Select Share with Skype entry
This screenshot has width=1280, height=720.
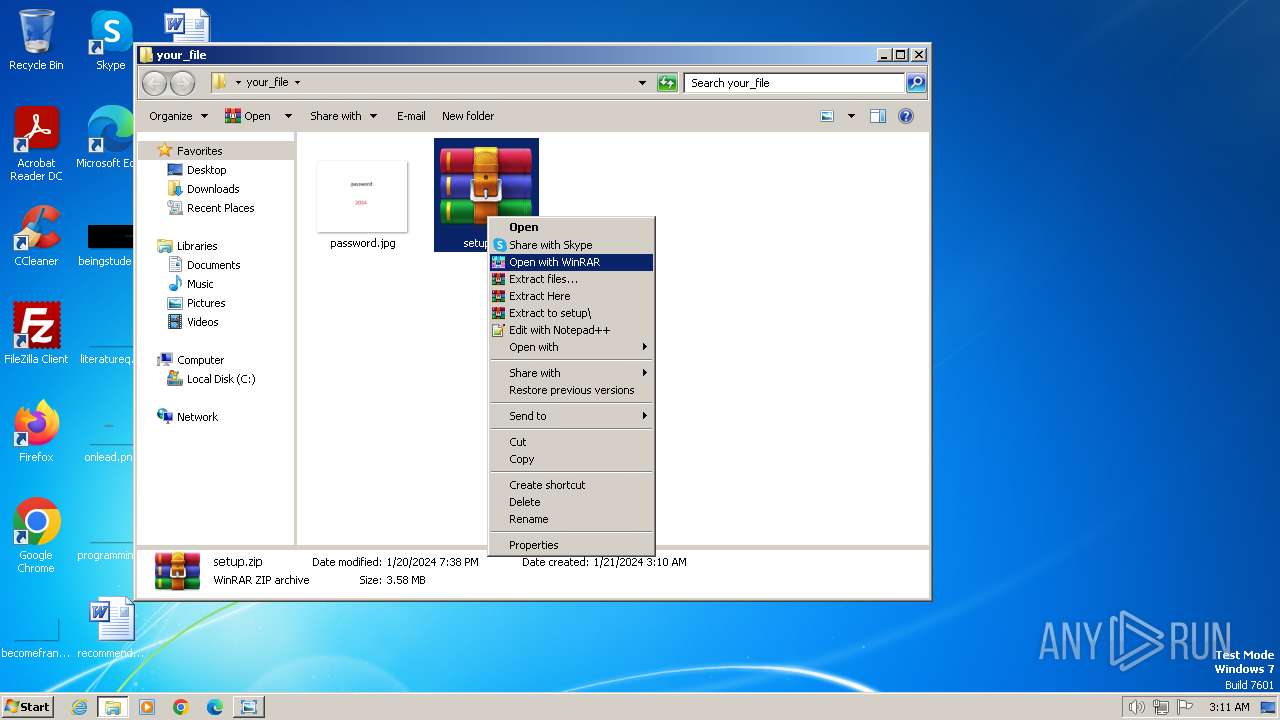point(571,245)
